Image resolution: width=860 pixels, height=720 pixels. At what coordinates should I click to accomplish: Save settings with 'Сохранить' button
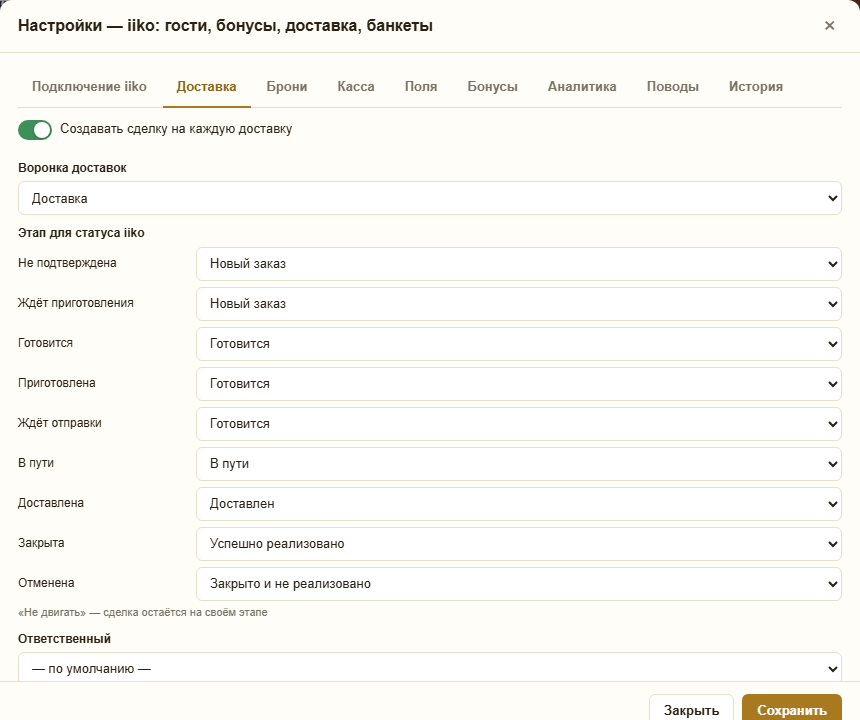coord(791,708)
